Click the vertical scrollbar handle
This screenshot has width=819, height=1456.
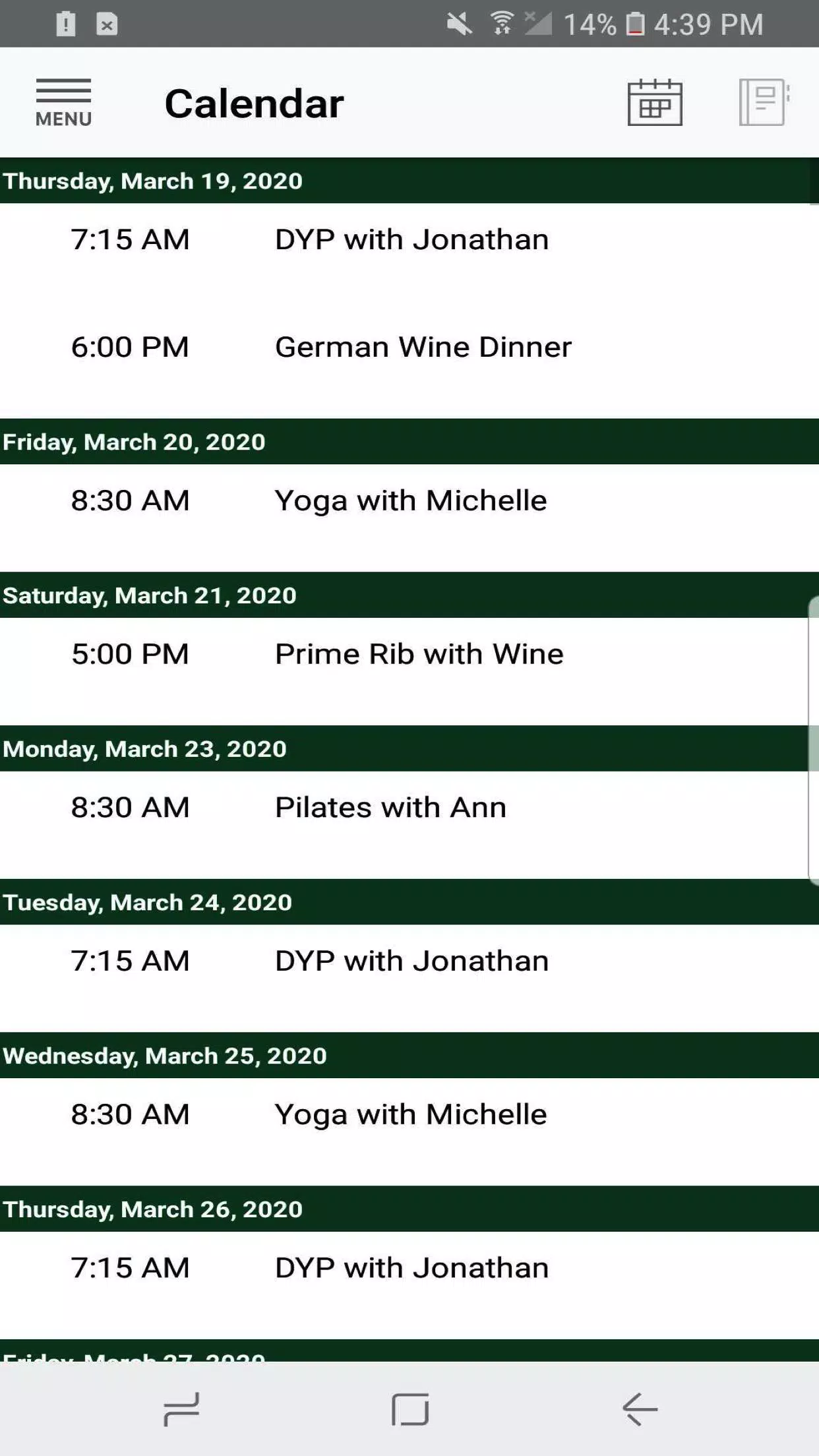[x=814, y=740]
